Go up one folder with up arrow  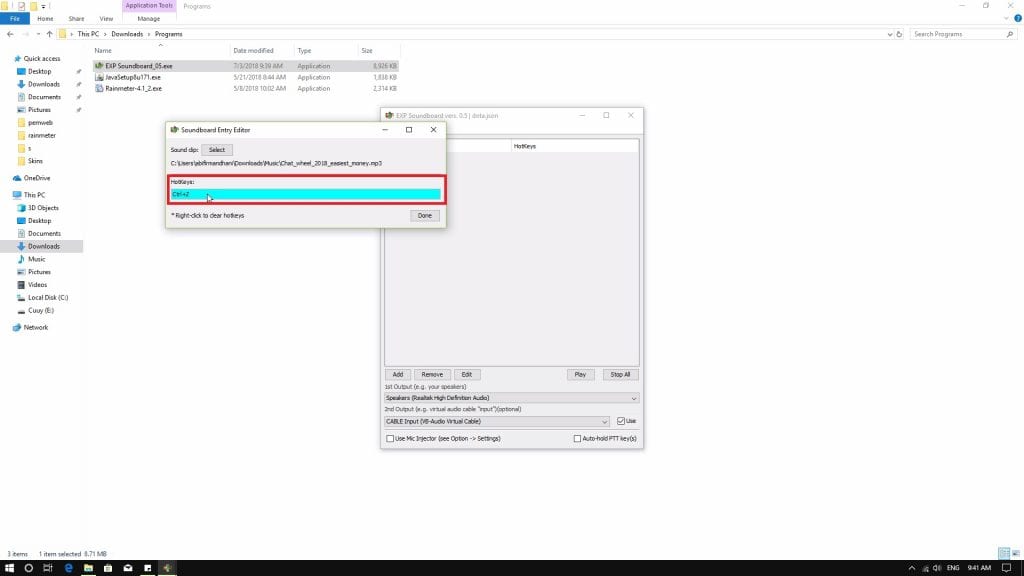click(49, 34)
